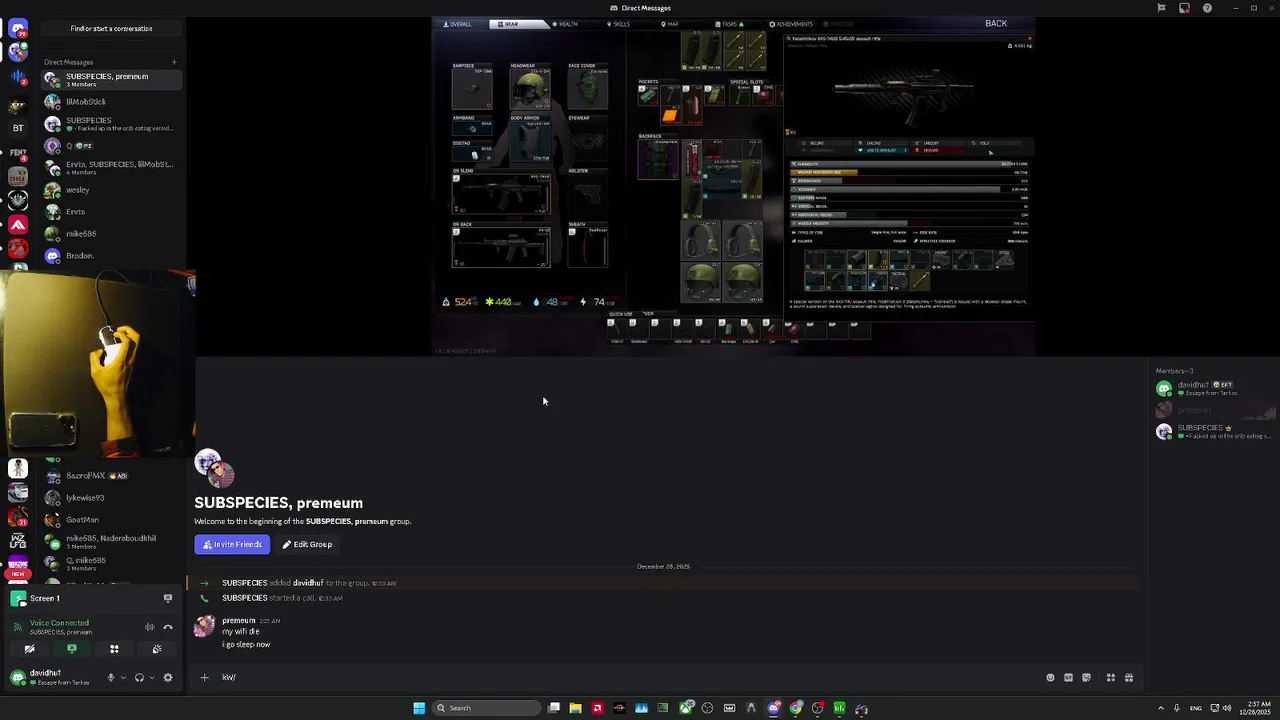Viewport: 1280px width, 720px height.
Task: Open GoatMan direct message
Action: point(112,520)
